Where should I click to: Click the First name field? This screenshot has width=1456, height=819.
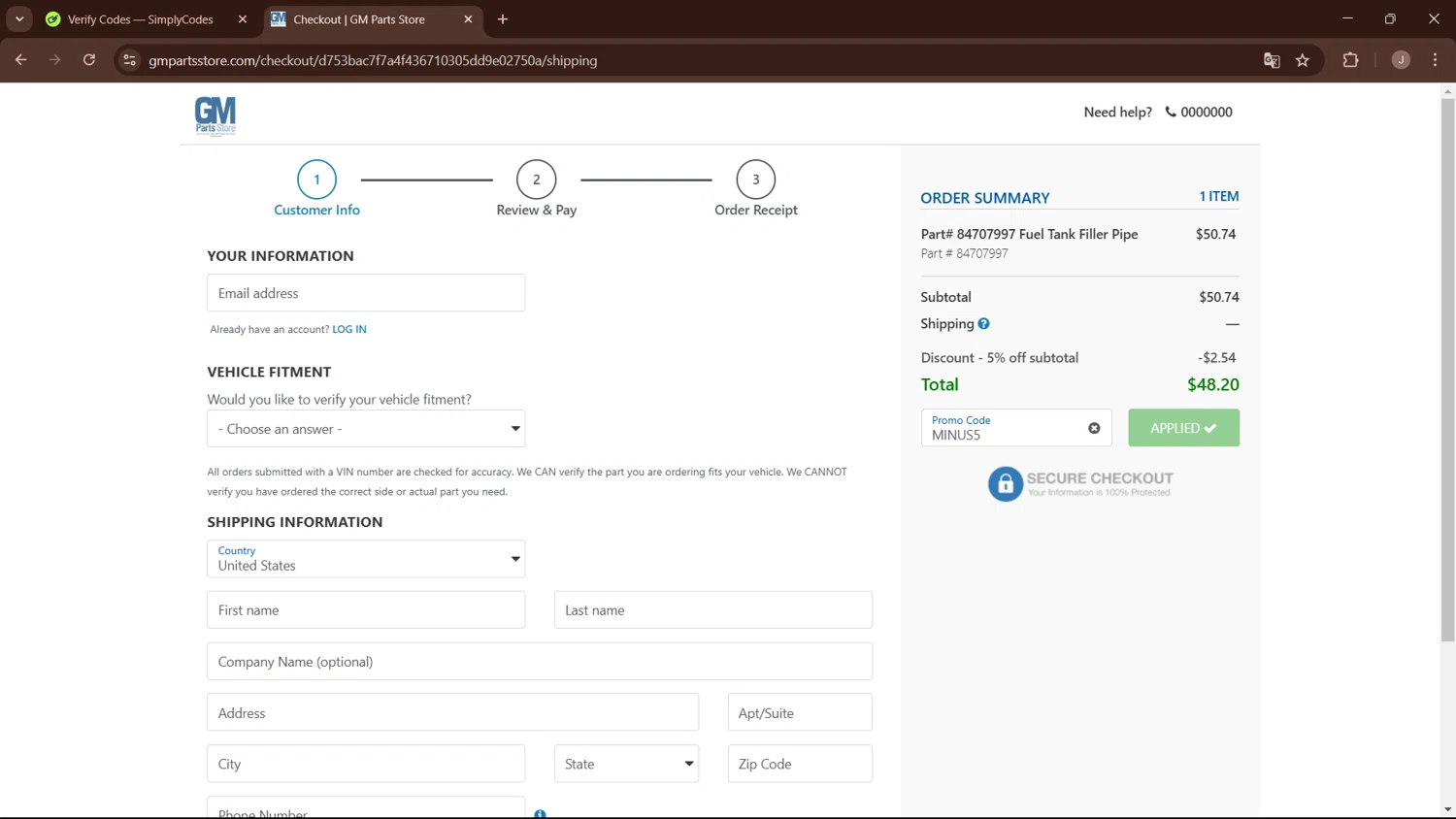(366, 610)
